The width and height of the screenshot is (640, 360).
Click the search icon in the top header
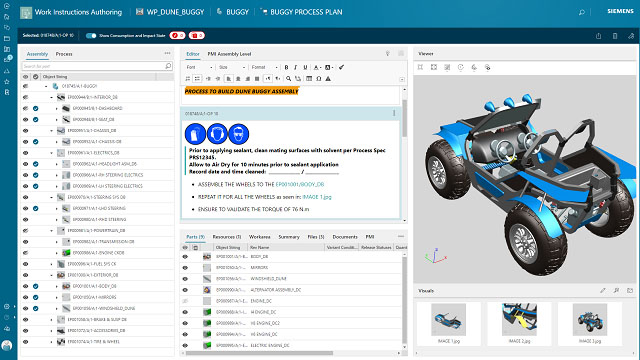coord(582,12)
